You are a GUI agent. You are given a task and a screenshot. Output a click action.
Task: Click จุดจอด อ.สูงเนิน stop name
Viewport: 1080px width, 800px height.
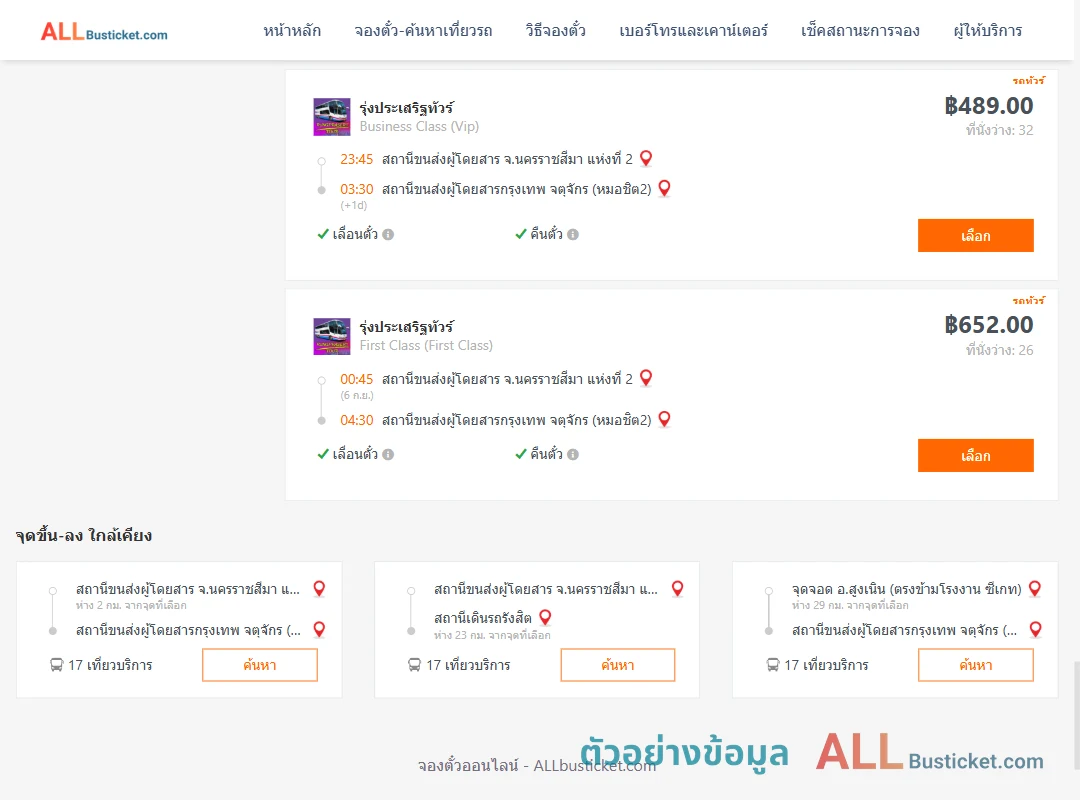(x=906, y=589)
